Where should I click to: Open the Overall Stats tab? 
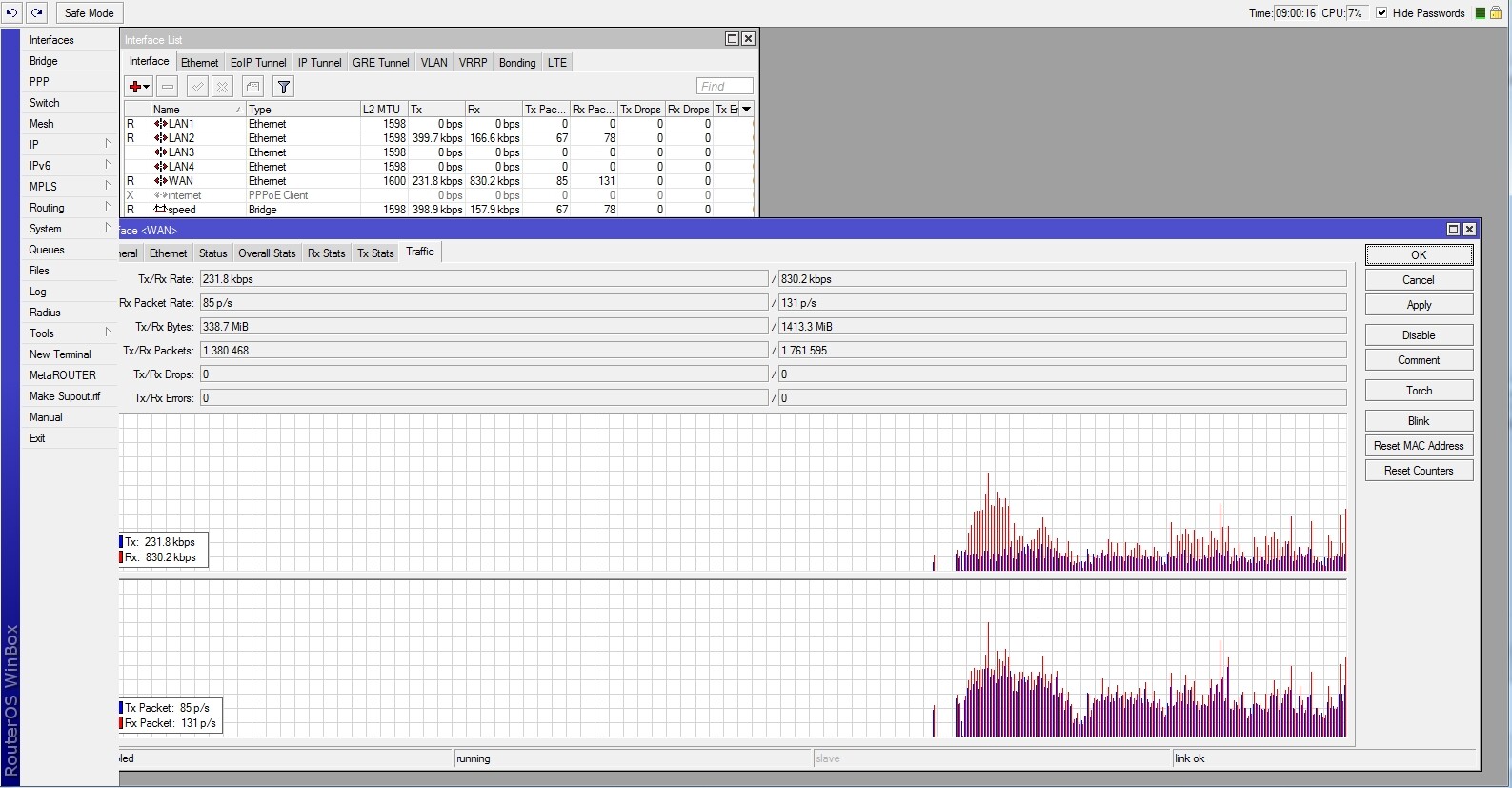pyautogui.click(x=267, y=253)
